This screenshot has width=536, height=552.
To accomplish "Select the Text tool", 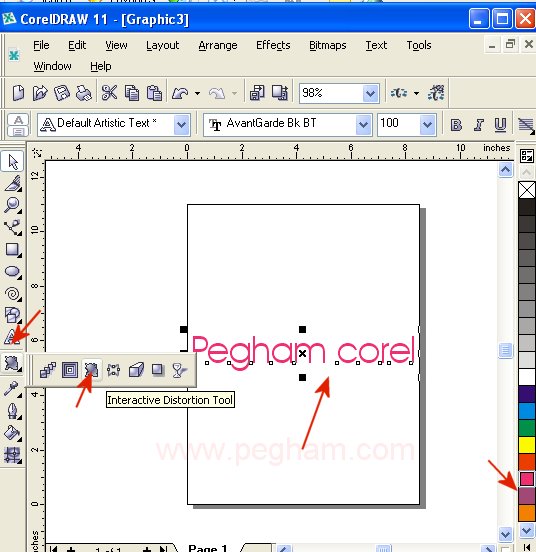I will click(x=13, y=337).
